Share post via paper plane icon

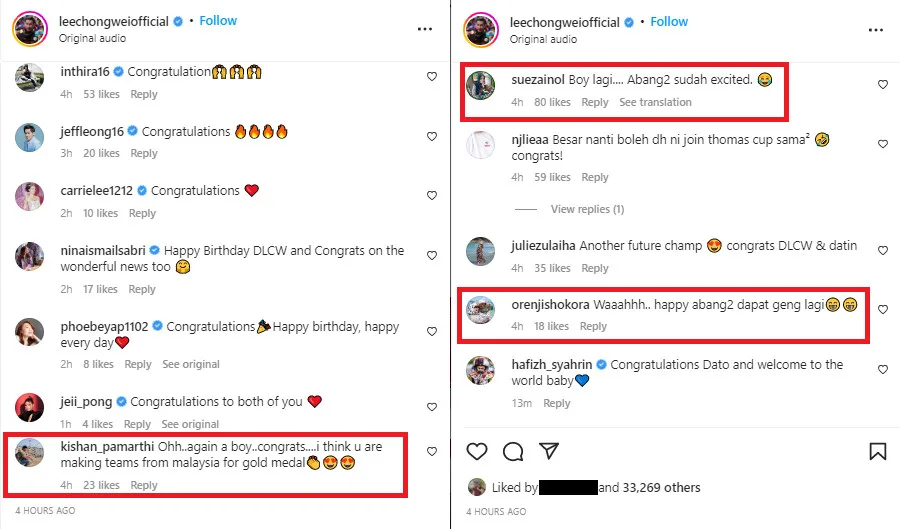[x=548, y=451]
